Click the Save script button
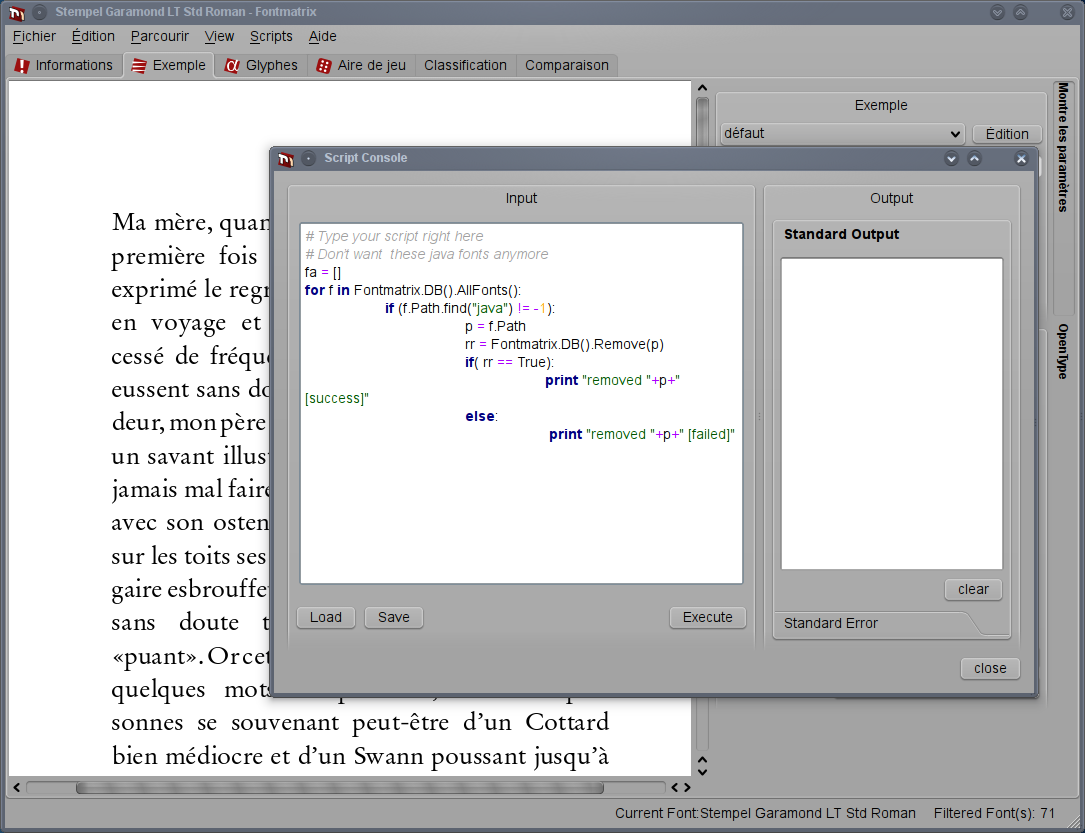This screenshot has width=1085, height=833. (394, 617)
